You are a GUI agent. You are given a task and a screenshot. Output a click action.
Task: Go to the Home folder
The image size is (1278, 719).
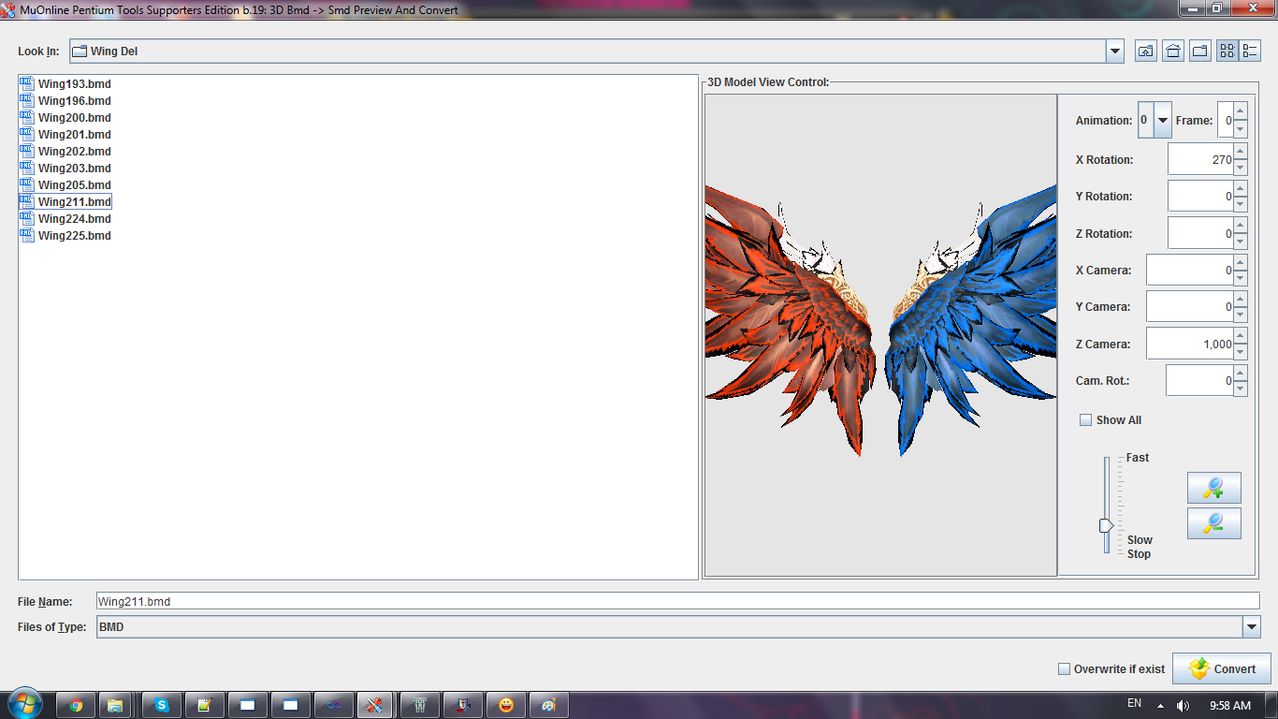[1173, 51]
